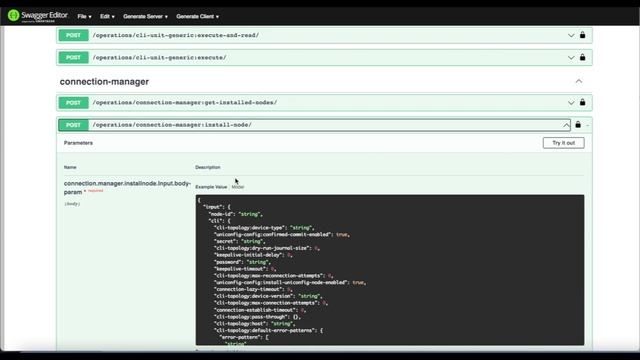Click the "connection-establish-timeout" line
Image resolution: width=640 pixels, height=360 pixels.
[260, 310]
